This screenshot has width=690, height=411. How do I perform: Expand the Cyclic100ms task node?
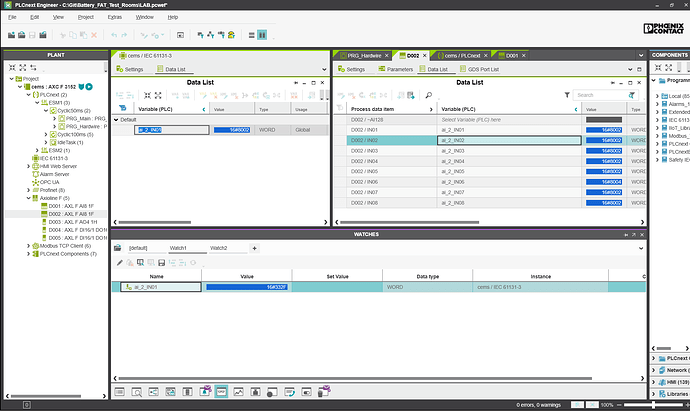tap(45, 134)
